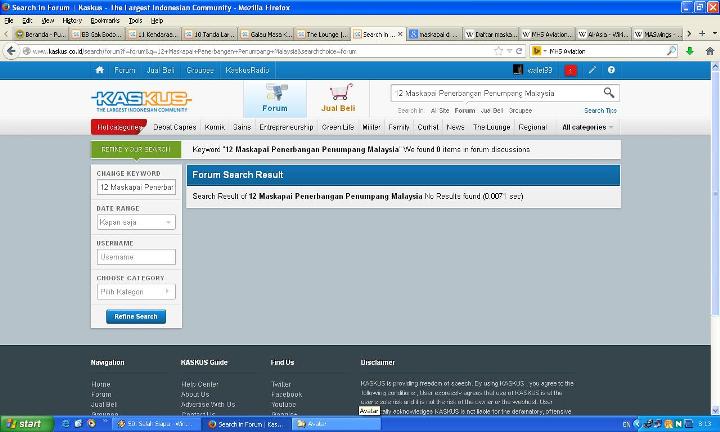Open the Debat Capres category
Image resolution: width=720 pixels, height=432 pixels.
click(x=174, y=127)
